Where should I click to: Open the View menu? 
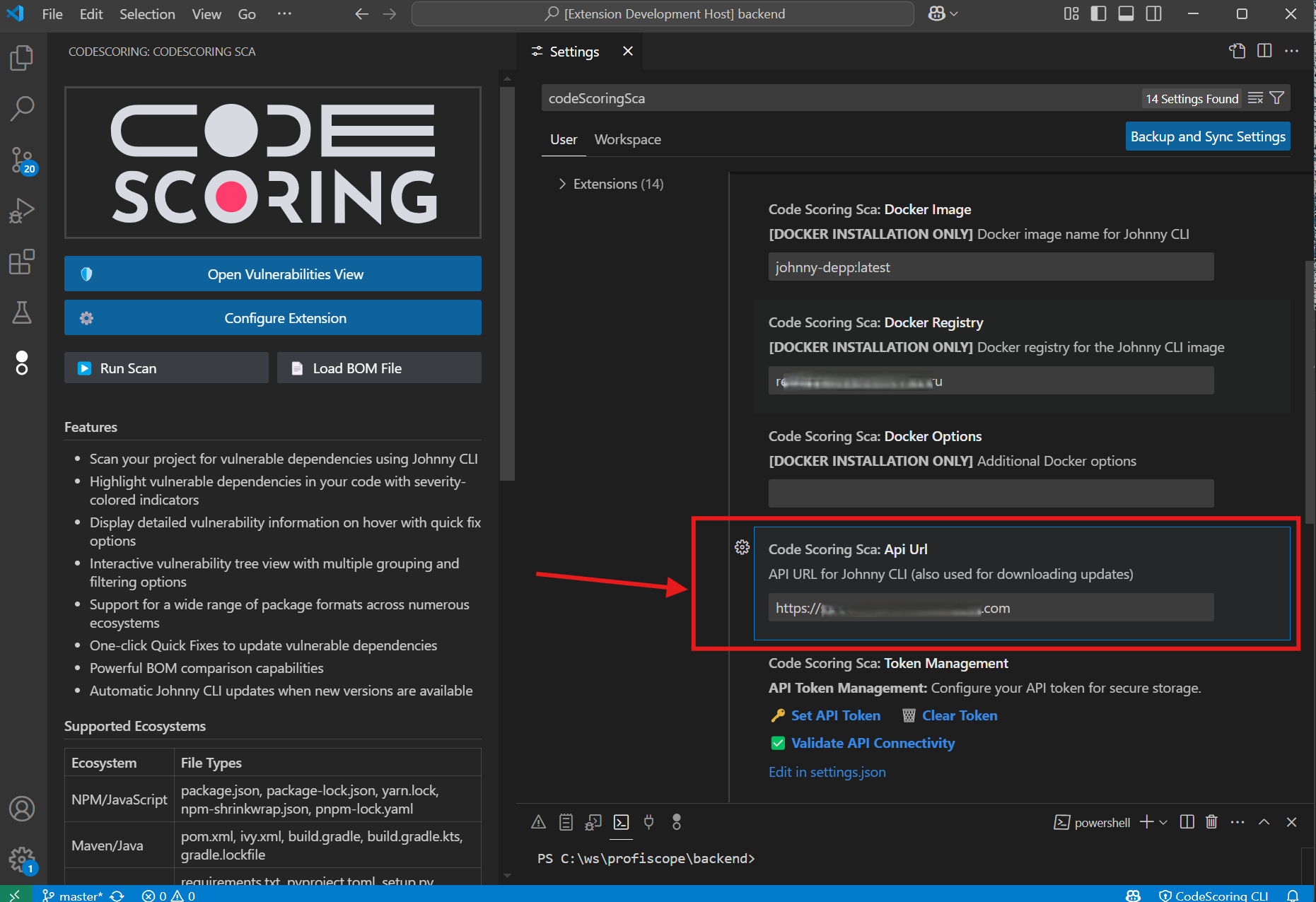point(206,13)
